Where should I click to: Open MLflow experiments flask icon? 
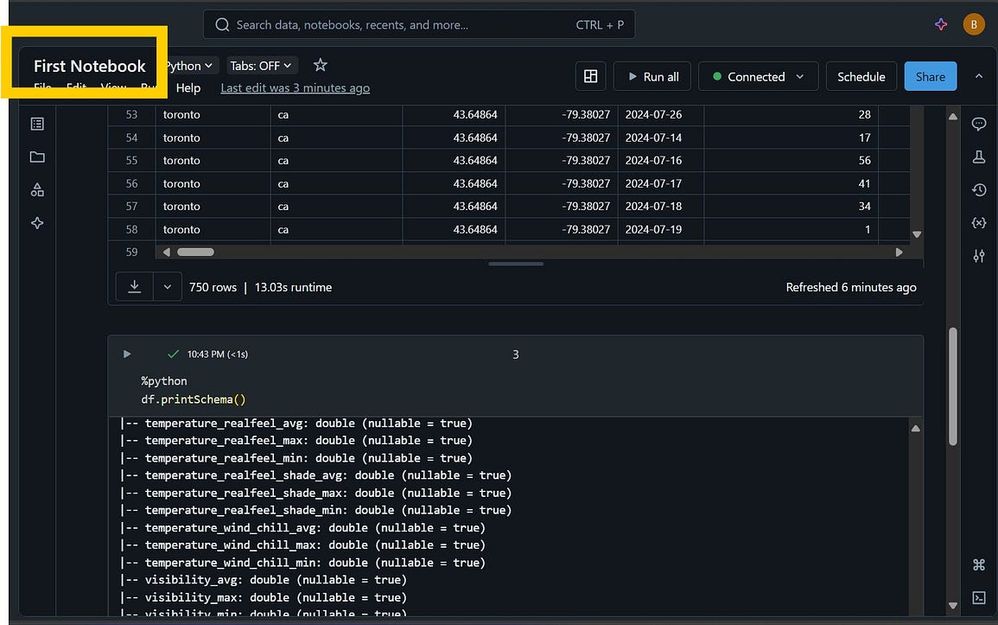coord(979,157)
